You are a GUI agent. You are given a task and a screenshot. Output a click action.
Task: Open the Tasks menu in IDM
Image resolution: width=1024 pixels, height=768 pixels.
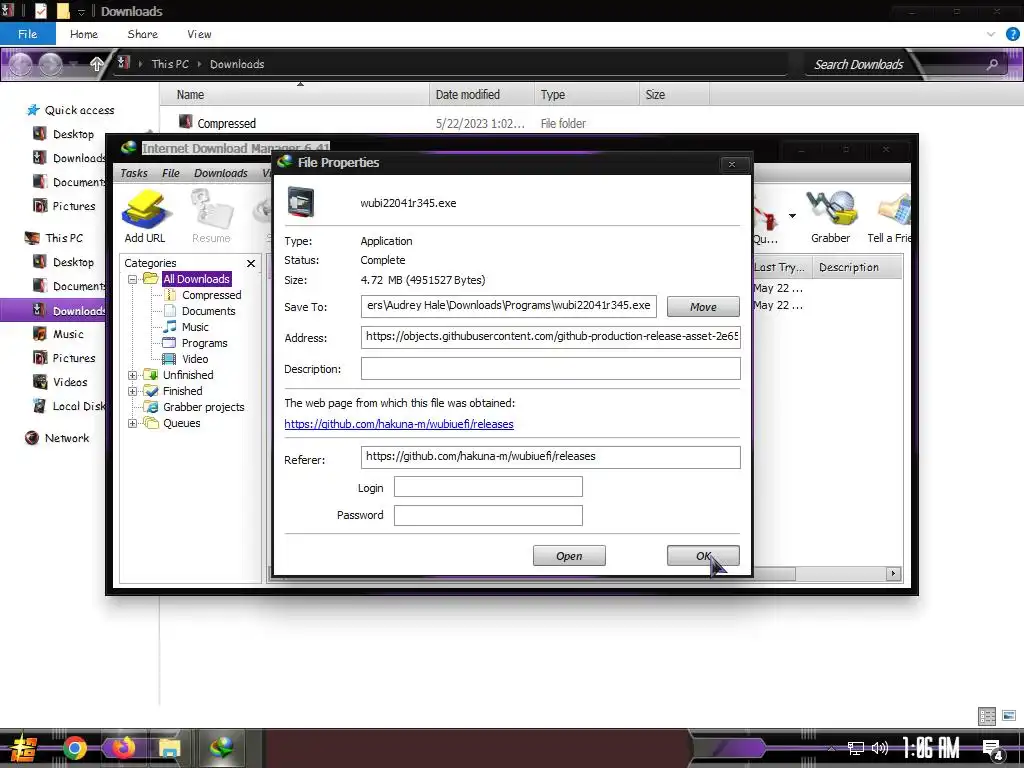click(x=134, y=173)
